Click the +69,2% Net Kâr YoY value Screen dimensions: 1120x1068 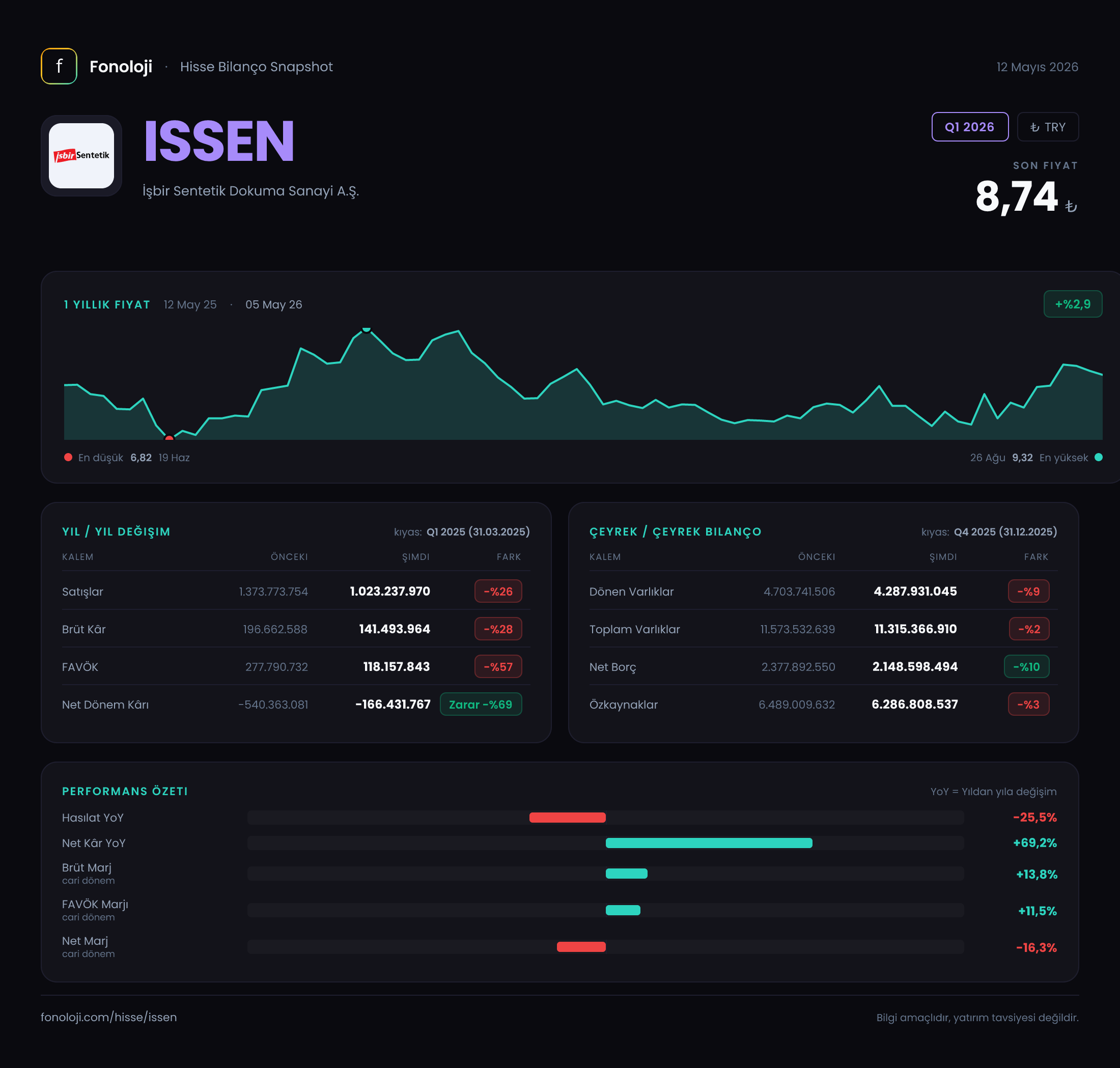pos(1034,842)
